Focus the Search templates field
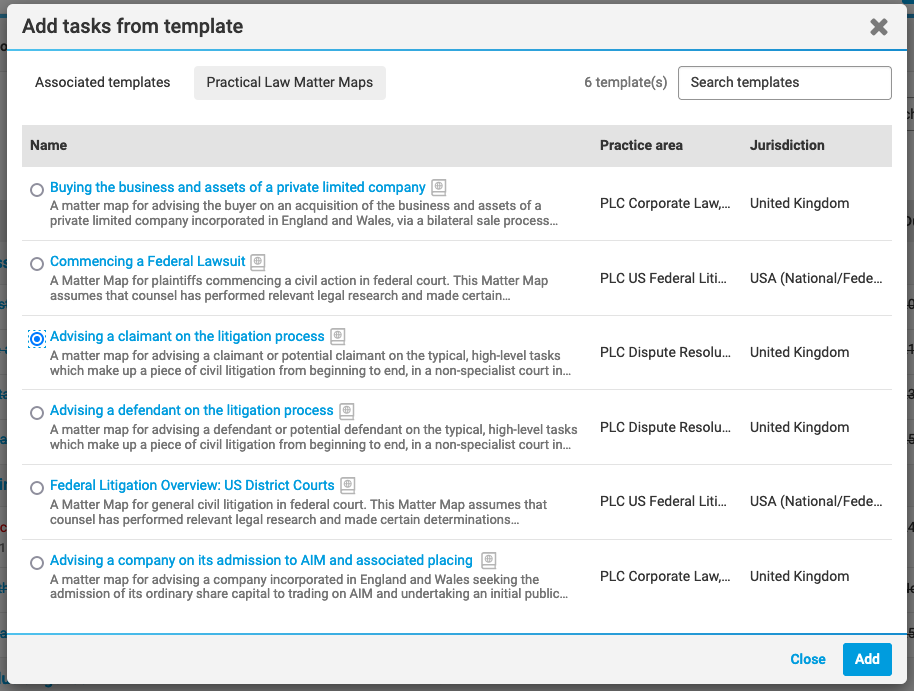This screenshot has height=691, width=914. pyautogui.click(x=785, y=83)
